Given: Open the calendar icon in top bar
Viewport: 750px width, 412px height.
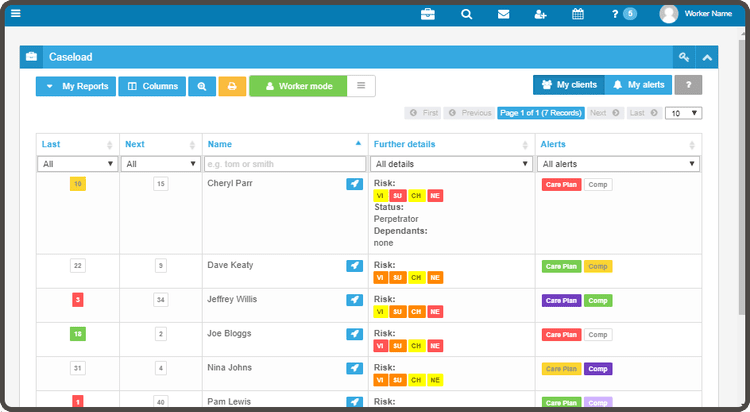Looking at the screenshot, I should point(578,14).
